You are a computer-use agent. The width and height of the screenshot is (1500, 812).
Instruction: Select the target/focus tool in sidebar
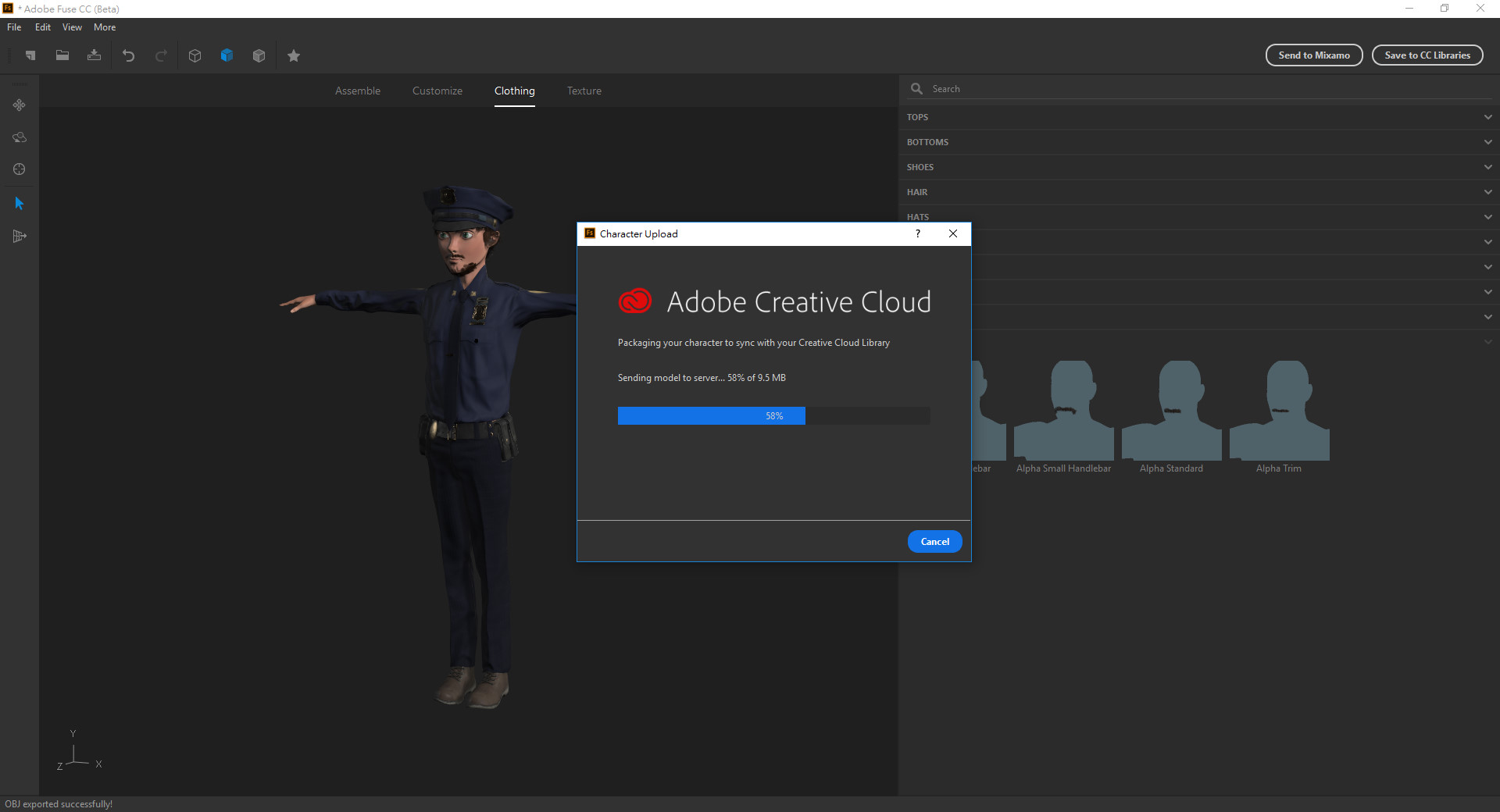coord(20,169)
